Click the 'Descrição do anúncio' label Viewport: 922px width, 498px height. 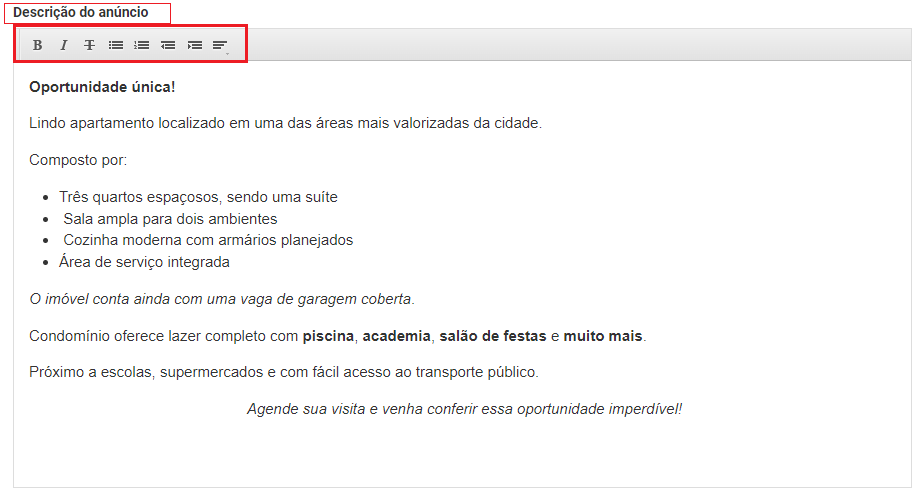click(x=81, y=12)
